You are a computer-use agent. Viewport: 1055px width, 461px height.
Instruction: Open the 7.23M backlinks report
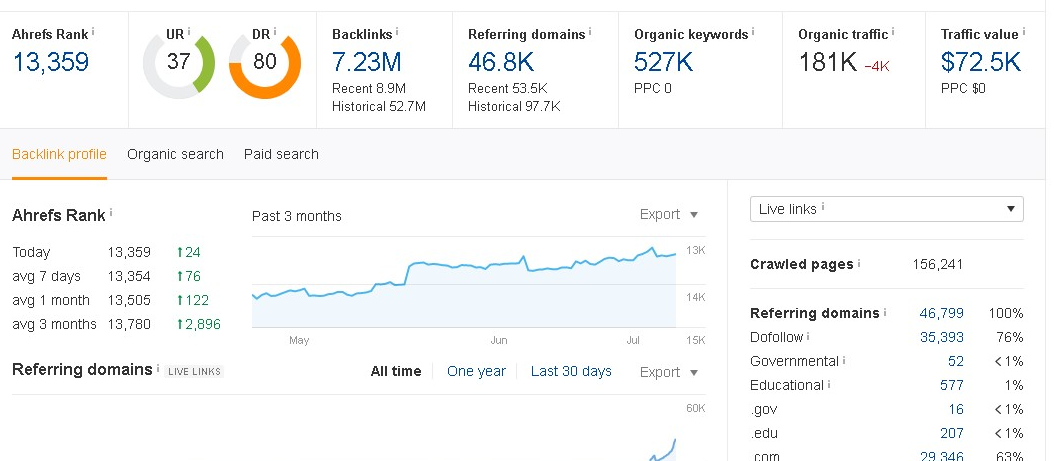(x=367, y=62)
